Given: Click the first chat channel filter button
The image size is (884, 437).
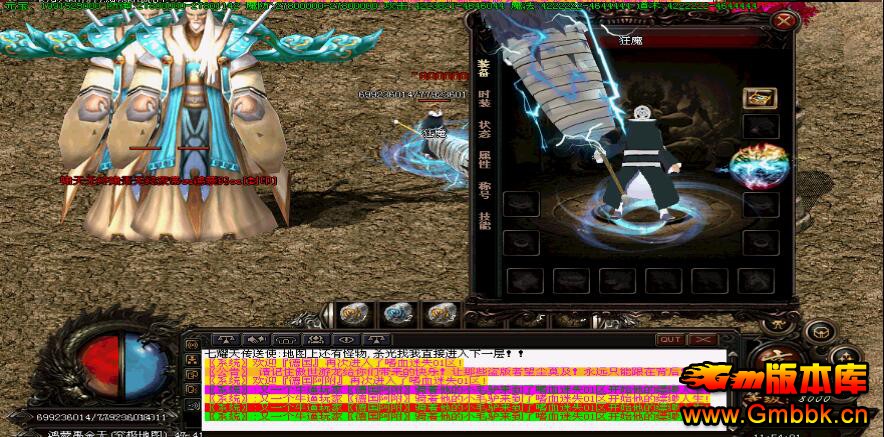Looking at the screenshot, I should point(228,339).
